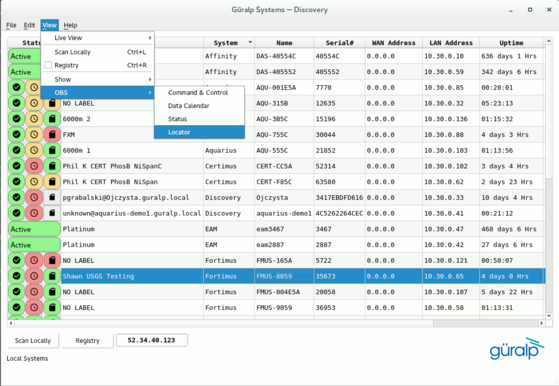
Task: Click red clock icon in Shawn USGS Testing row
Action: (x=34, y=276)
